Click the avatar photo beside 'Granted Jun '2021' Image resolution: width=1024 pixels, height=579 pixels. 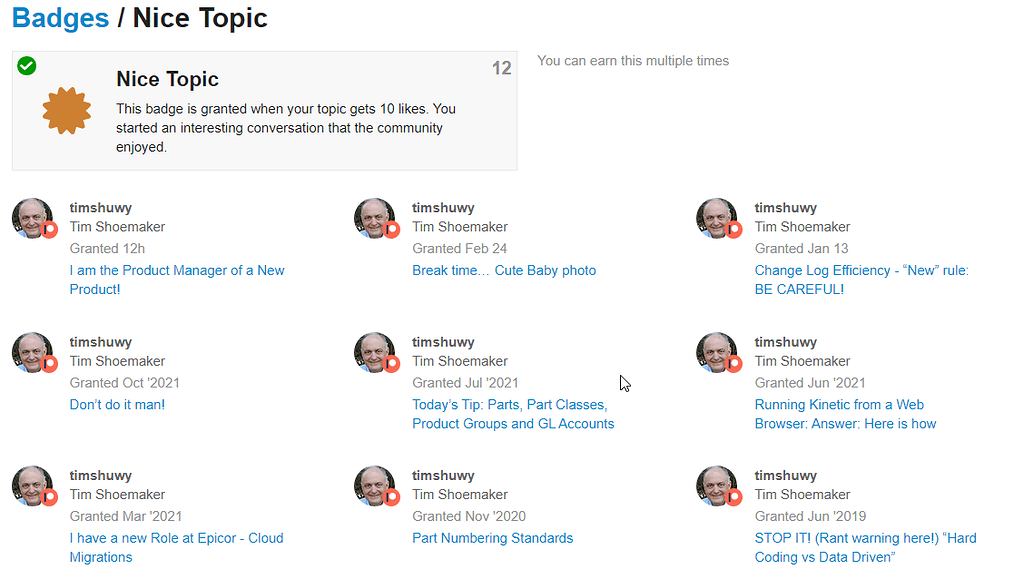click(x=717, y=351)
